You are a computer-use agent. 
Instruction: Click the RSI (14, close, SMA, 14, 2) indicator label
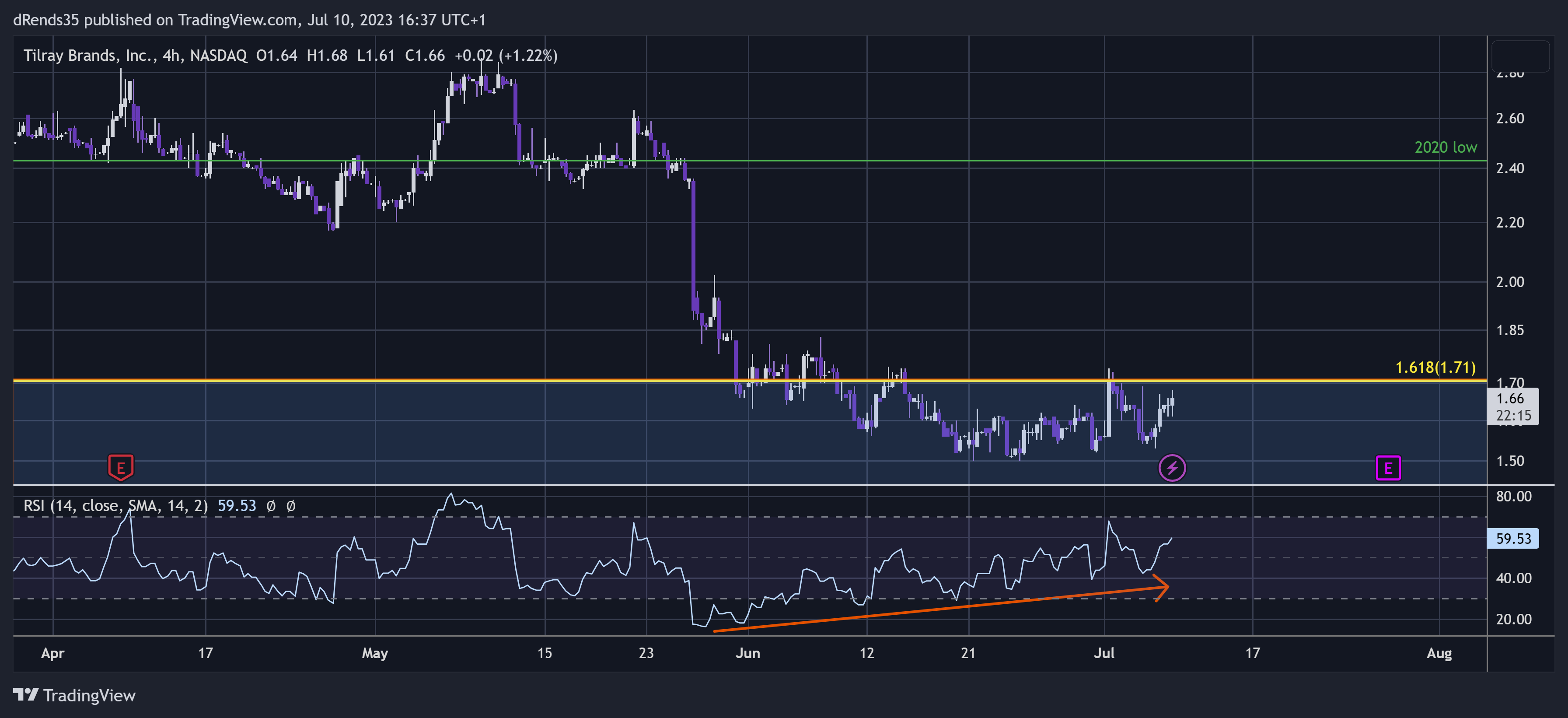tap(115, 505)
